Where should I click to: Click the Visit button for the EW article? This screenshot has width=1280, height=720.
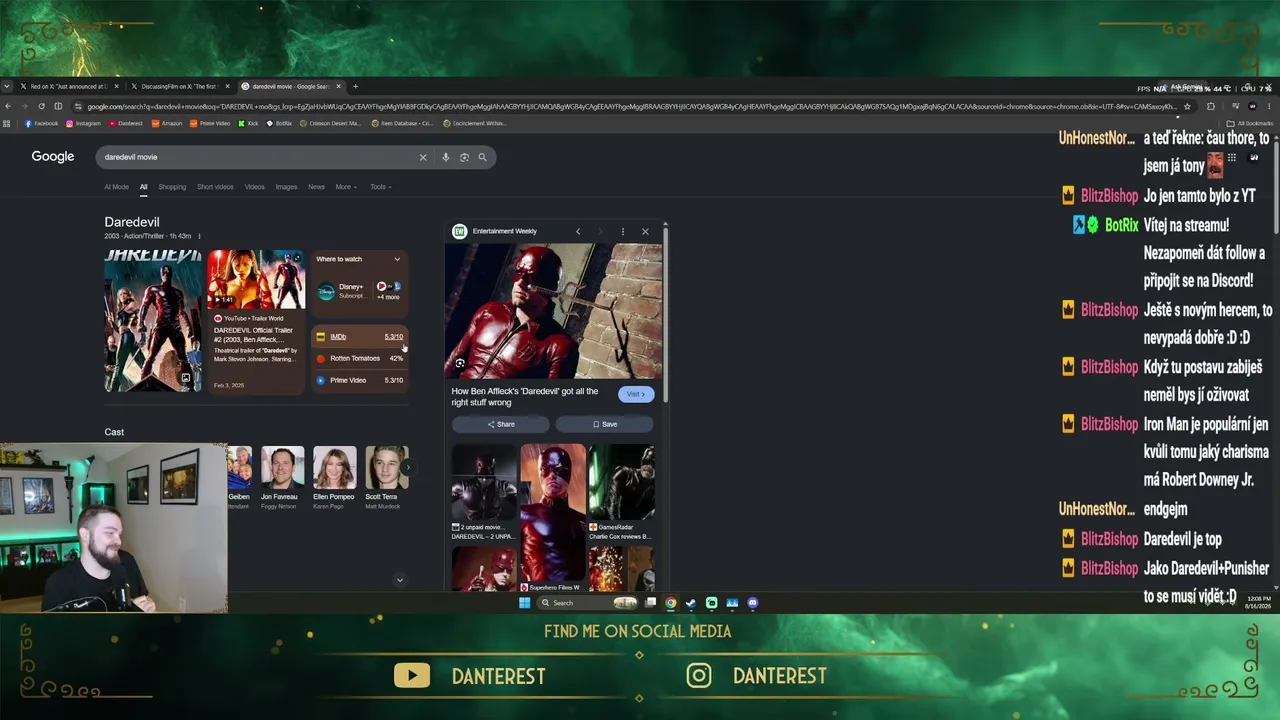tap(636, 394)
